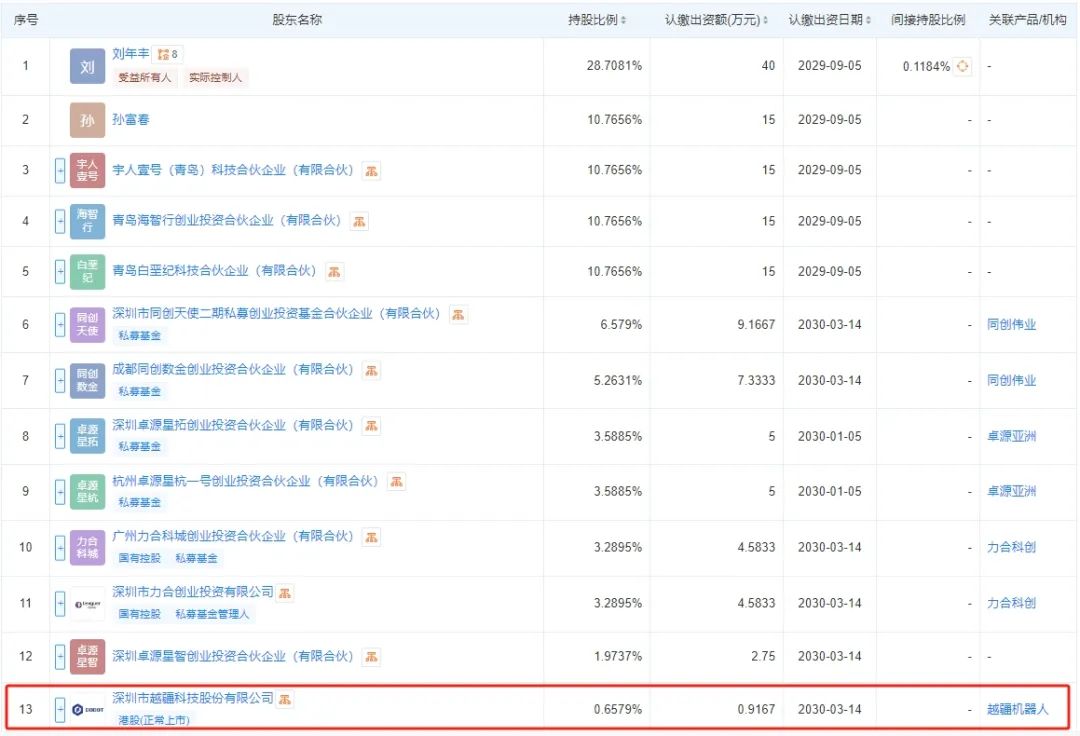Viewport: 1080px width, 736px height.
Task: Open equity chart icon beside 深圳市越疆科技股份有限公司
Action: tap(284, 700)
